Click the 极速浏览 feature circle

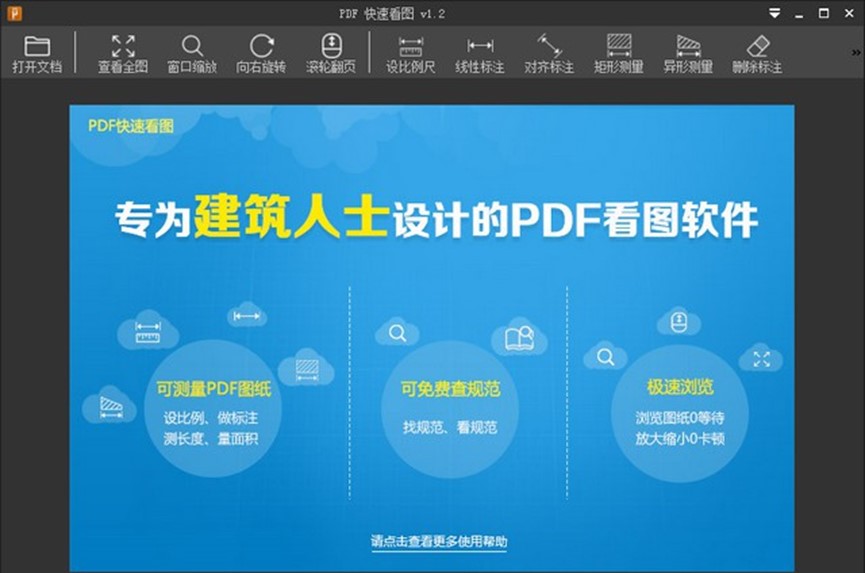(680, 414)
